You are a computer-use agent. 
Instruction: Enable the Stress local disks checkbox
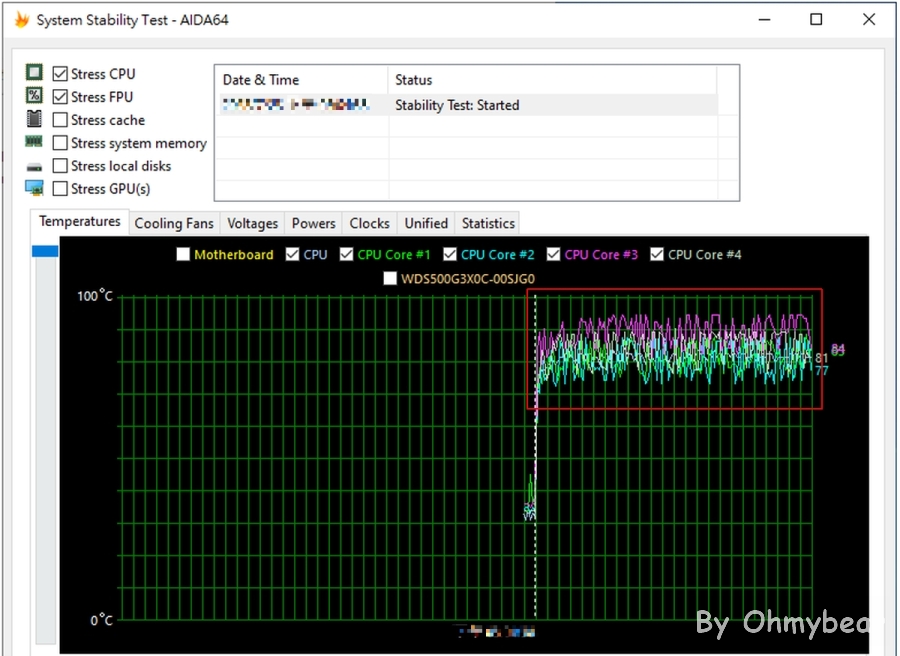60,165
